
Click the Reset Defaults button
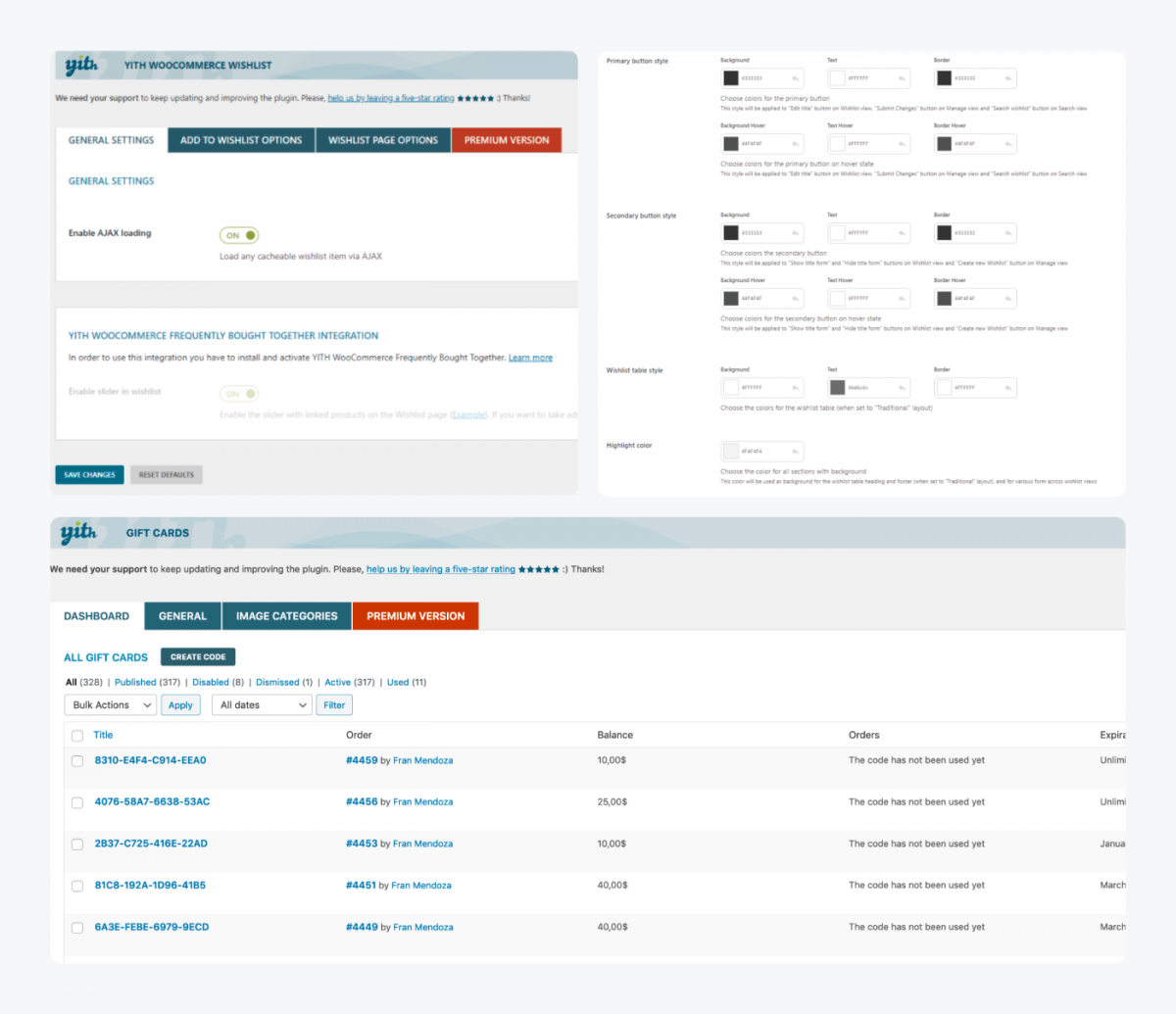[167, 475]
